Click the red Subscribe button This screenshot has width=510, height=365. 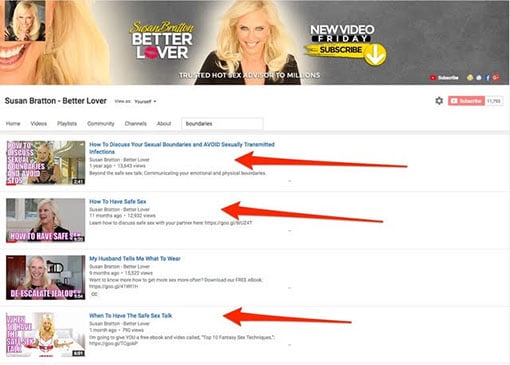(x=466, y=101)
